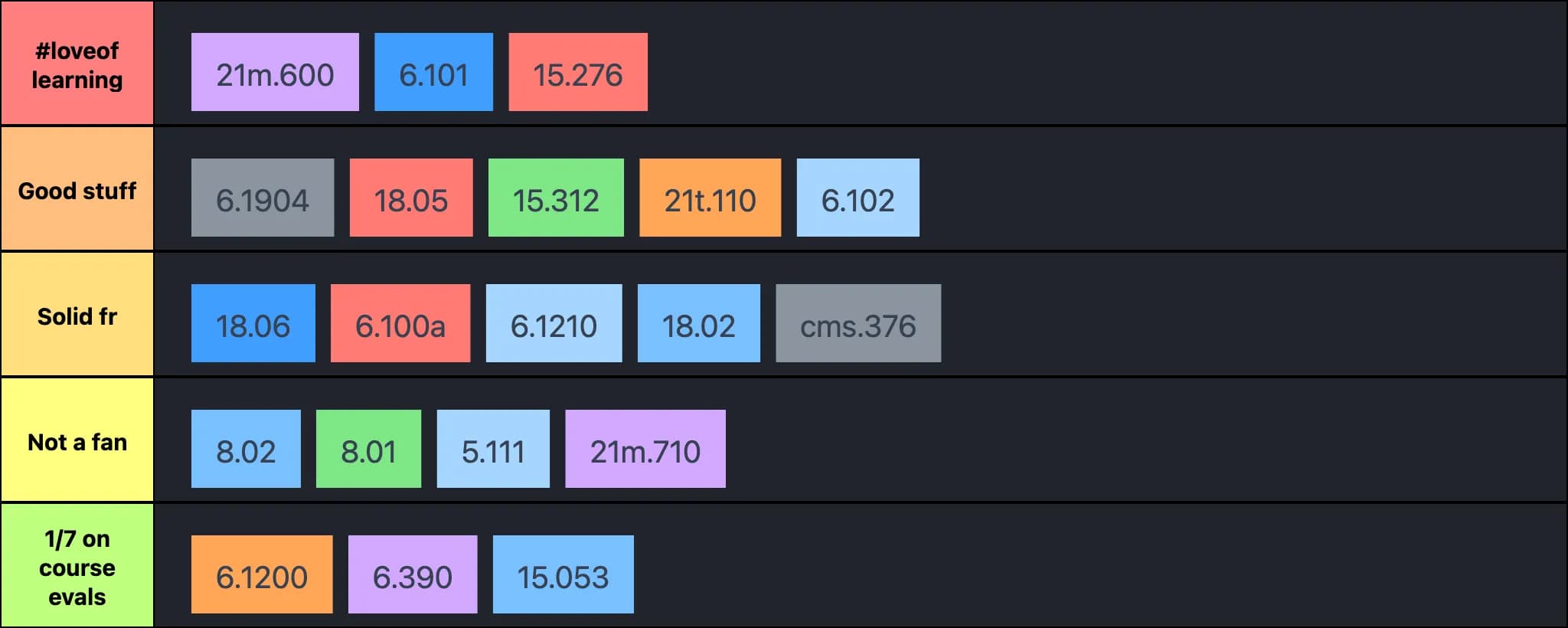Click the 6.101 blue tile
The height and width of the screenshot is (628, 1568).
click(x=433, y=72)
